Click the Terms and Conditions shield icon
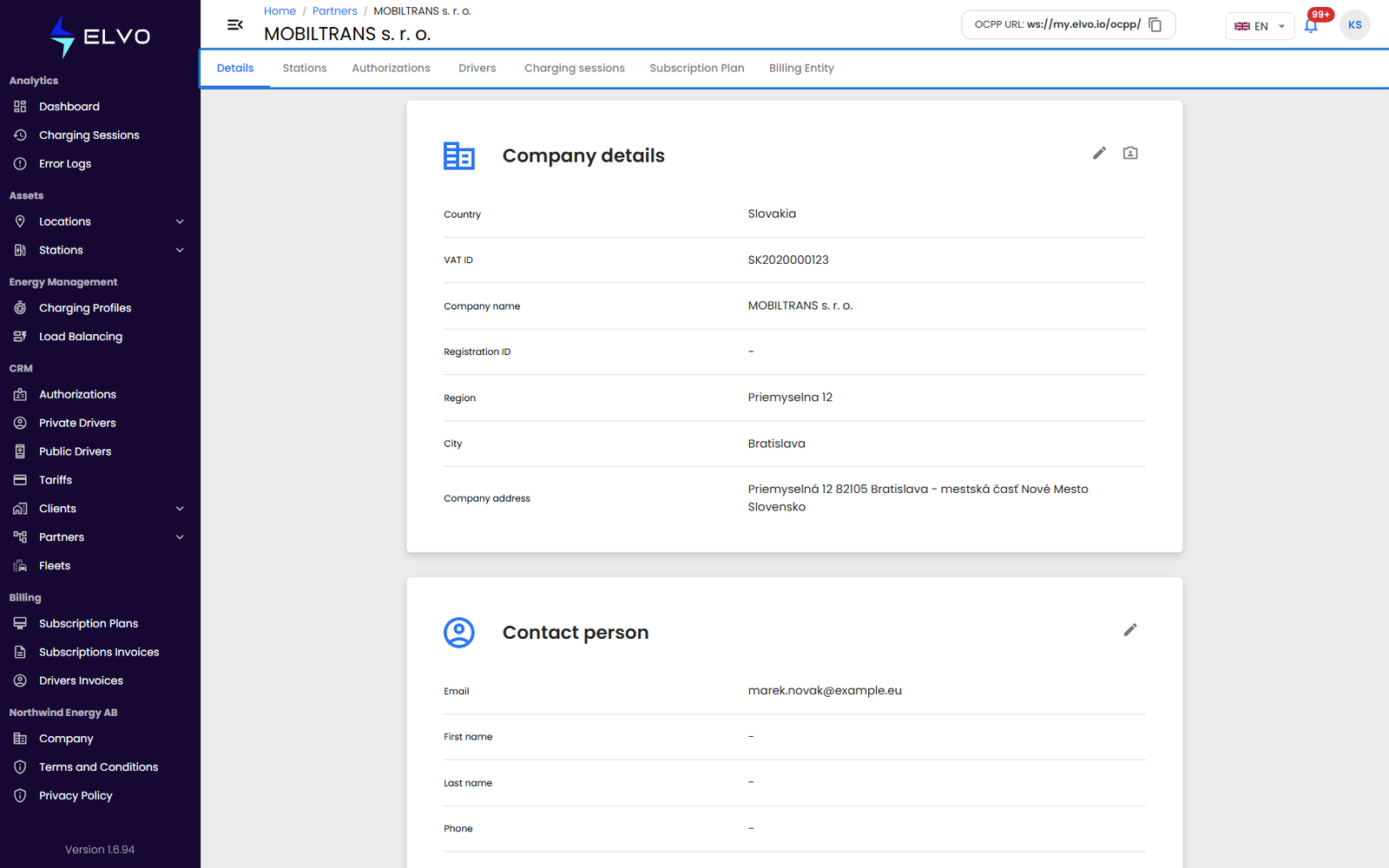 (20, 767)
